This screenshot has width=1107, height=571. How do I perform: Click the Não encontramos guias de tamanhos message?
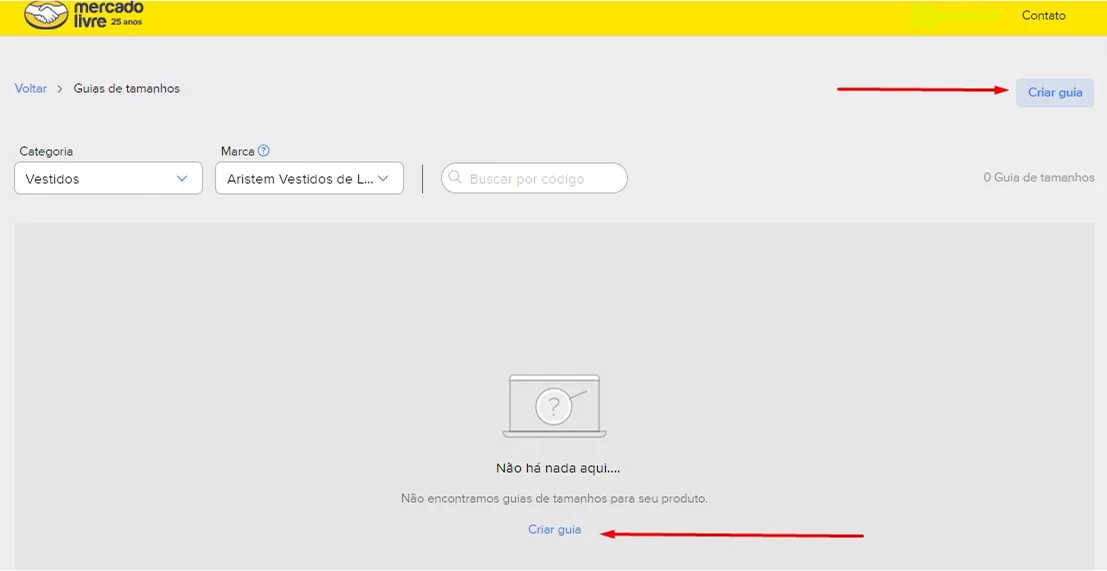tap(554, 498)
